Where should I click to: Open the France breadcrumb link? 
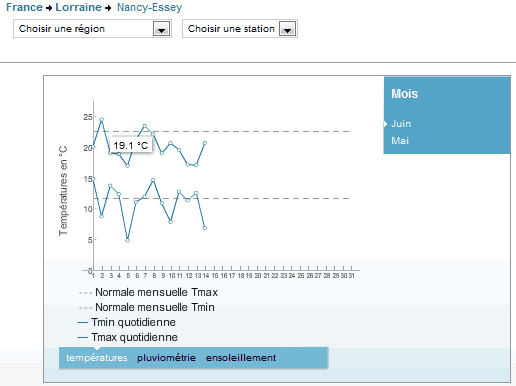[x=24, y=7]
